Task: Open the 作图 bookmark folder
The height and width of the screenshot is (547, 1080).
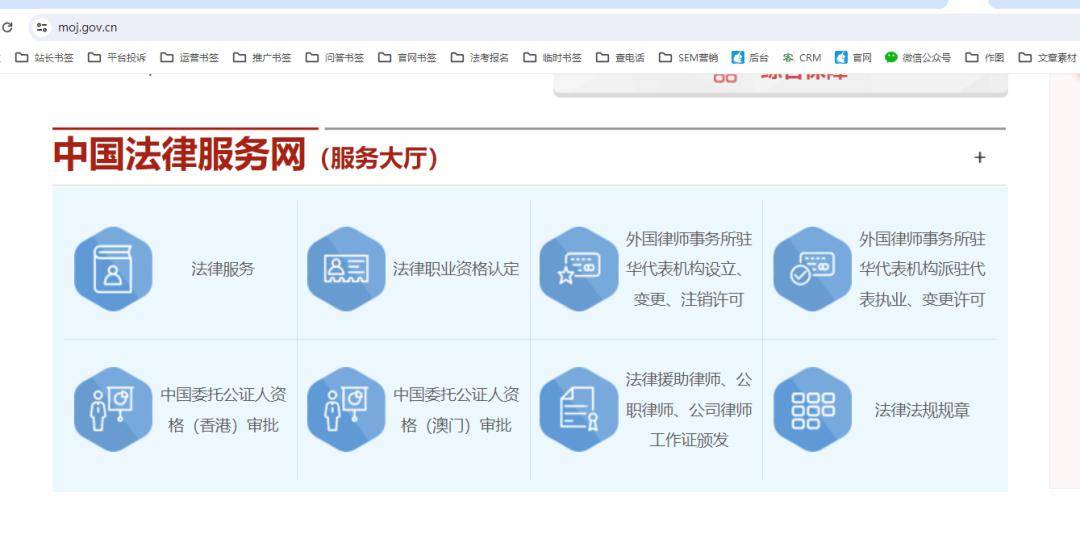Action: (985, 57)
